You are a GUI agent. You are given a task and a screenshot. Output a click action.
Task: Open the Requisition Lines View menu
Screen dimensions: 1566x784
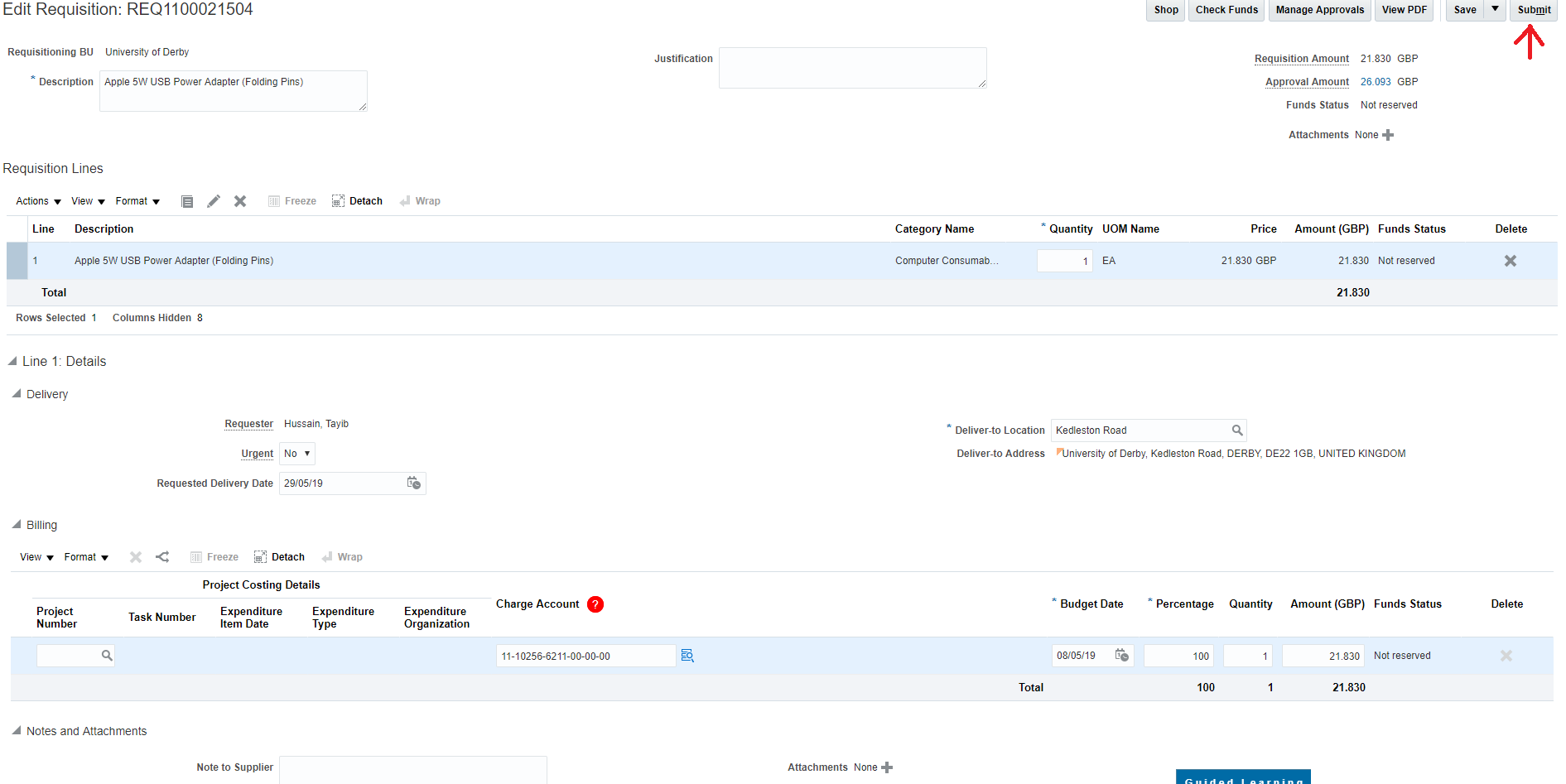(88, 201)
